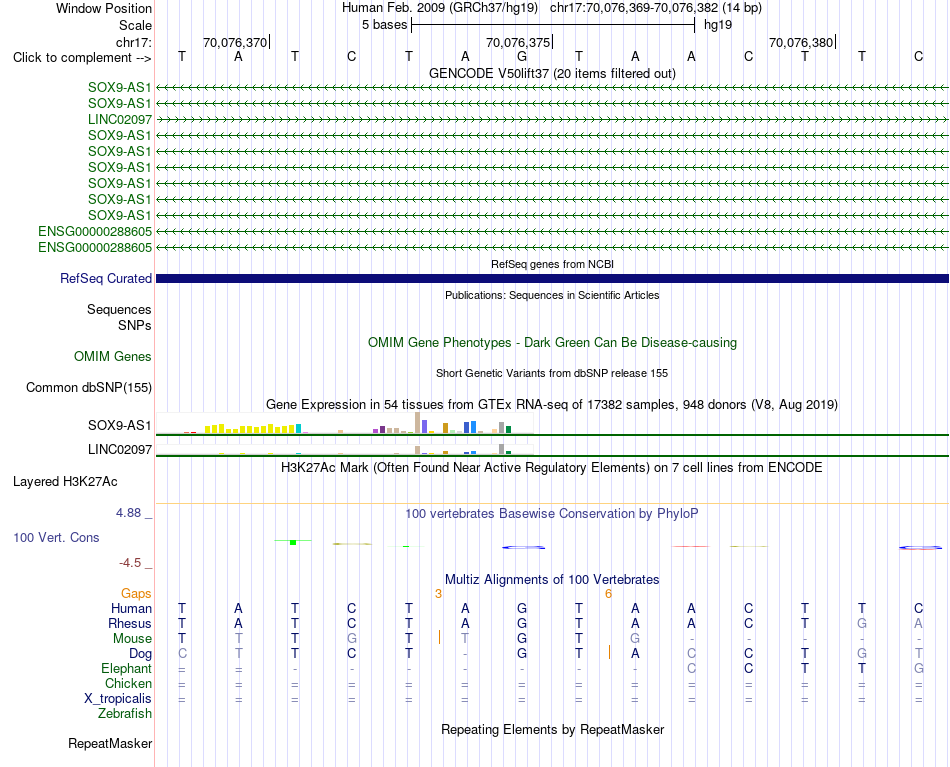Click the Human alignment row label
Screen dimensions: 950x767
point(131,608)
